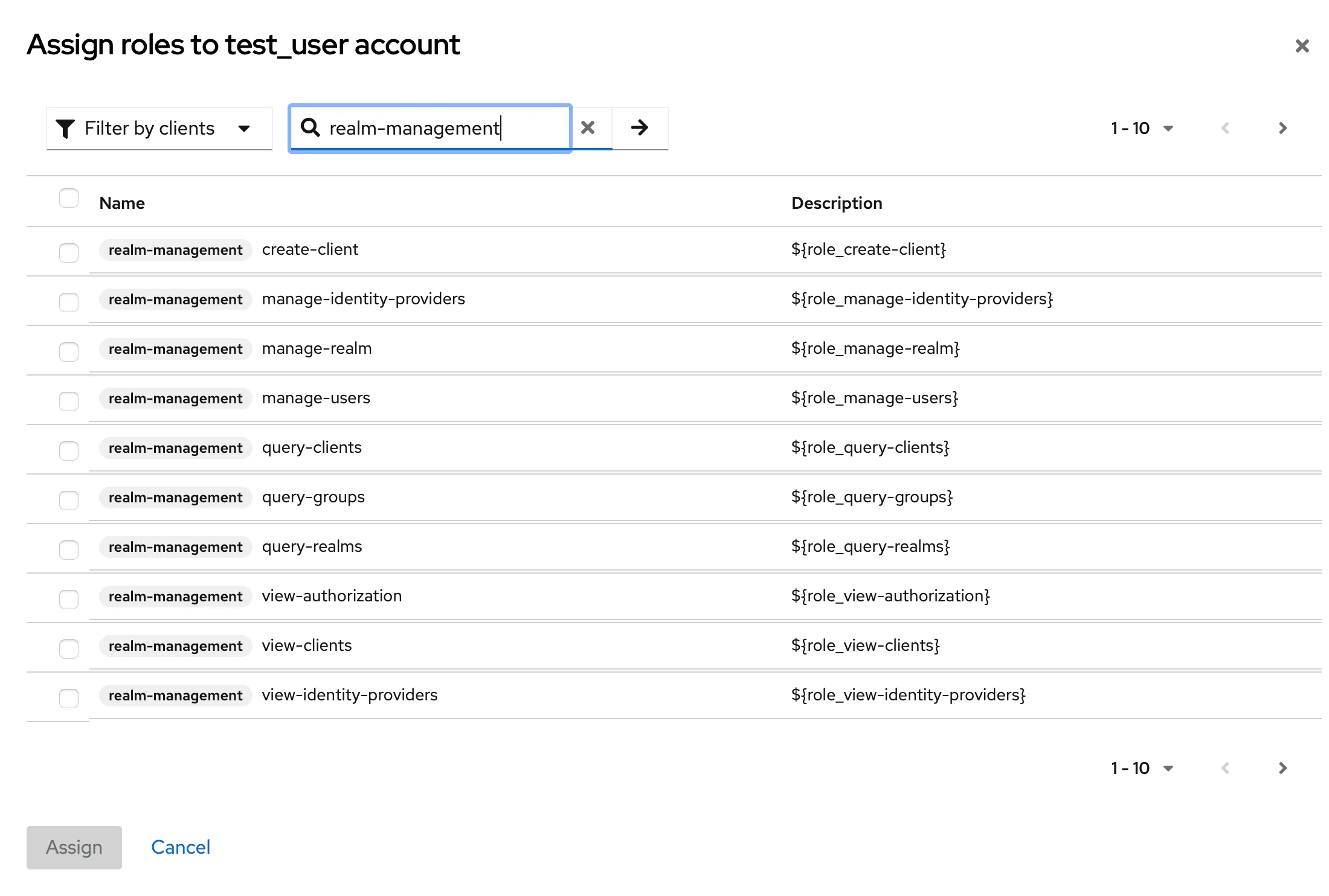The height and width of the screenshot is (896, 1329).
Task: Click the magnifier search icon
Action: 310,127
